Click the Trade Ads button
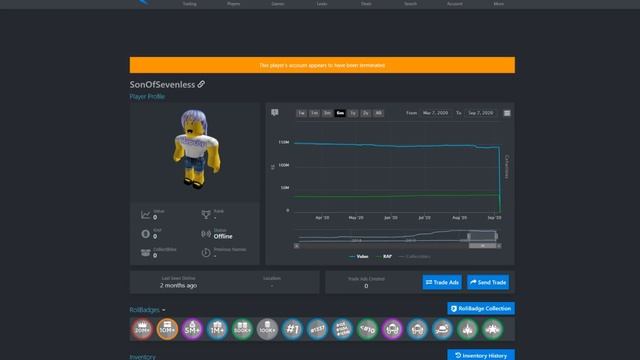Image resolution: width=640 pixels, height=360 pixels. [x=442, y=282]
